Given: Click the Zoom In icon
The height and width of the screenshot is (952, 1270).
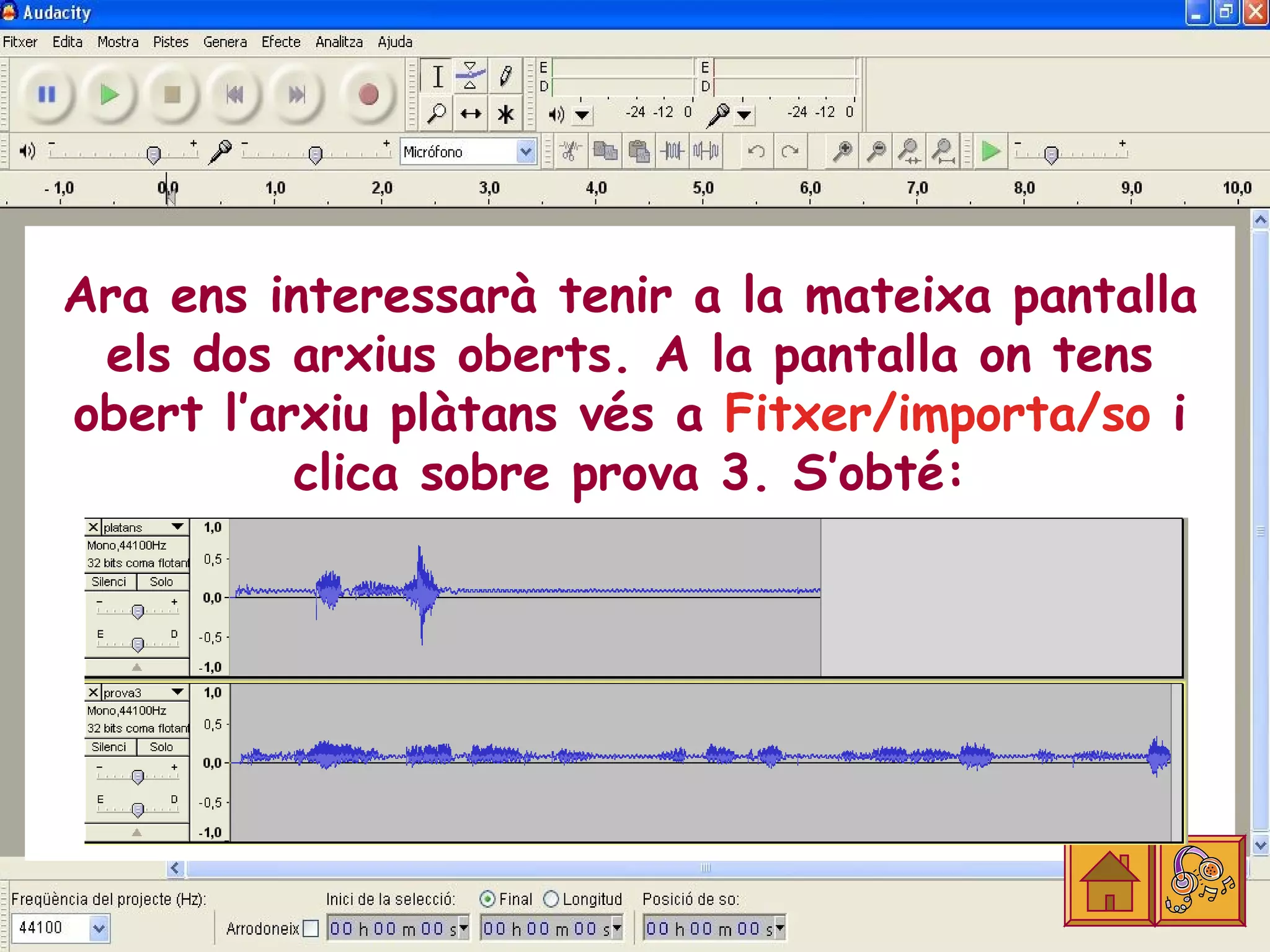Looking at the screenshot, I should pyautogui.click(x=842, y=151).
